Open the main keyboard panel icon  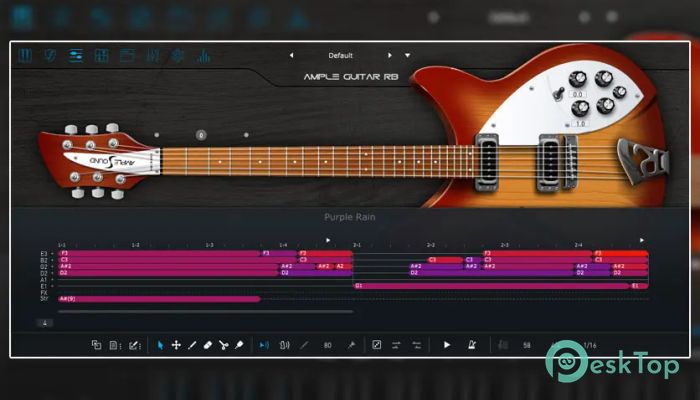tap(25, 55)
